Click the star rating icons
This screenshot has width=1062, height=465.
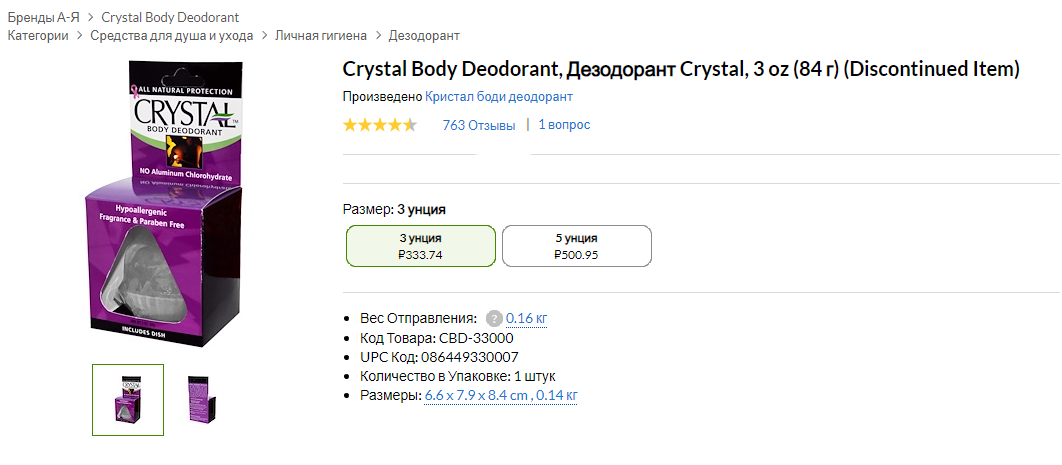380,125
